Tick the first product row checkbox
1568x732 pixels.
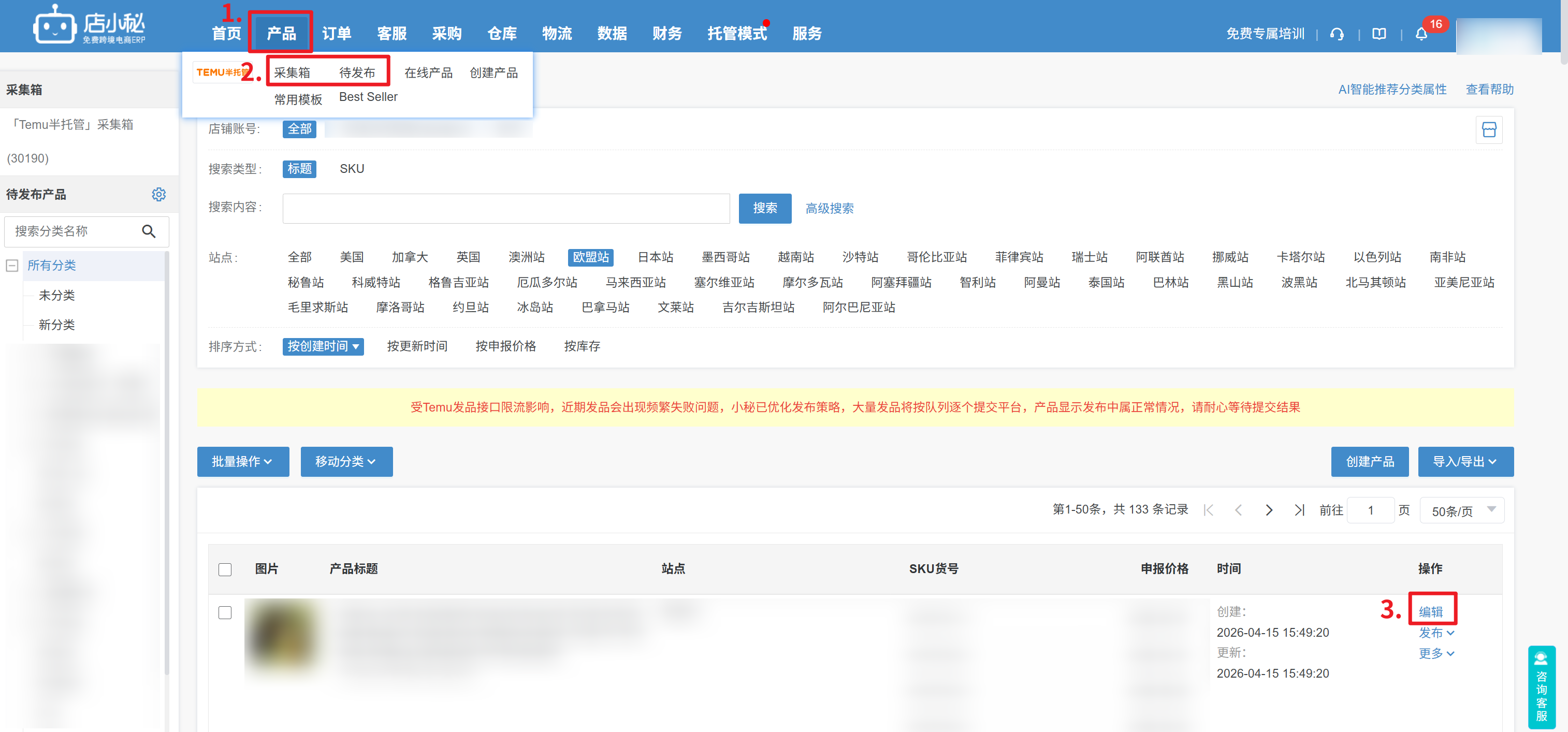coord(225,612)
